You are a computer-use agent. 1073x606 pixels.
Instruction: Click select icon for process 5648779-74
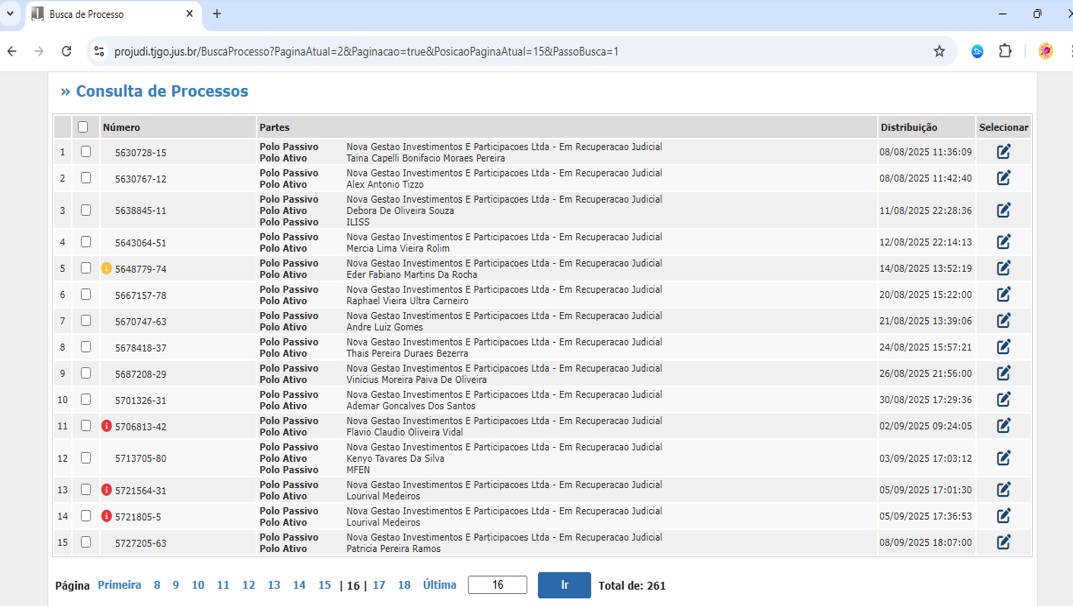click(1003, 268)
